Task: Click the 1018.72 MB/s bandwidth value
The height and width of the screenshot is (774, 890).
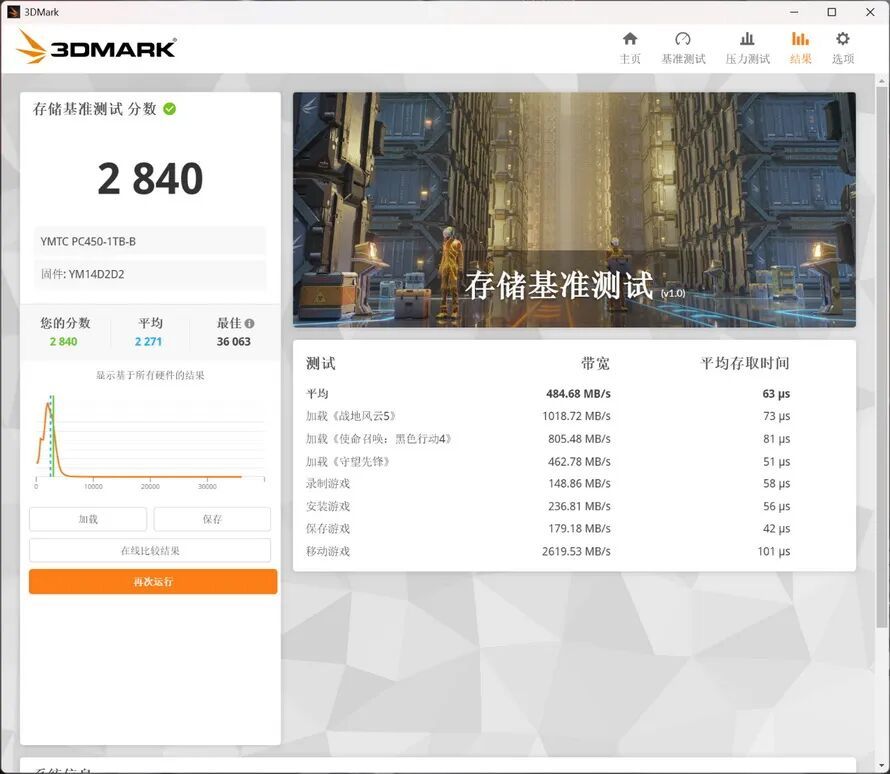Action: tap(576, 416)
